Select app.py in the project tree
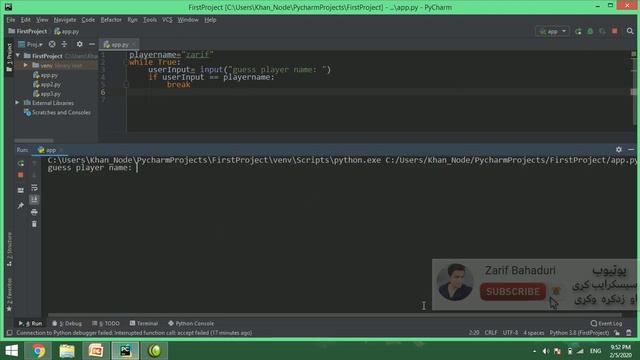This screenshot has width=640, height=360. click(45, 75)
